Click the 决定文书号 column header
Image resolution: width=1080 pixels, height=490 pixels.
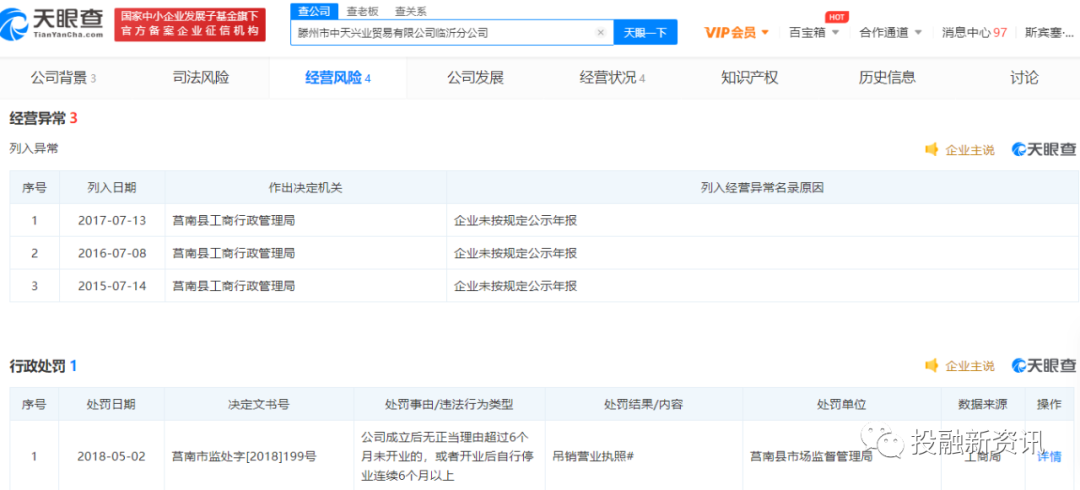259,405
